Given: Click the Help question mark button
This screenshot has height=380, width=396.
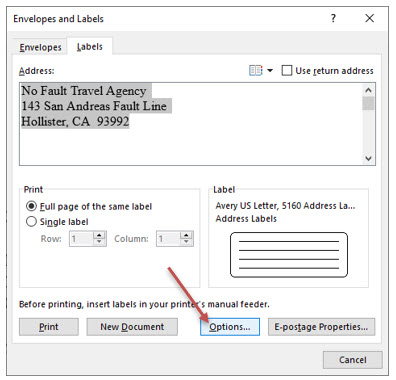Looking at the screenshot, I should (x=333, y=18).
